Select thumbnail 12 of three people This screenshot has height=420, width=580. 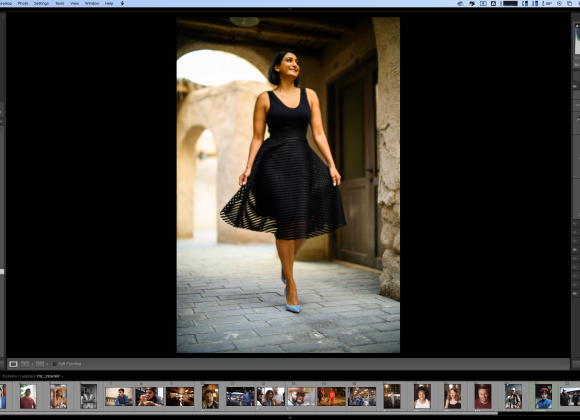click(271, 397)
